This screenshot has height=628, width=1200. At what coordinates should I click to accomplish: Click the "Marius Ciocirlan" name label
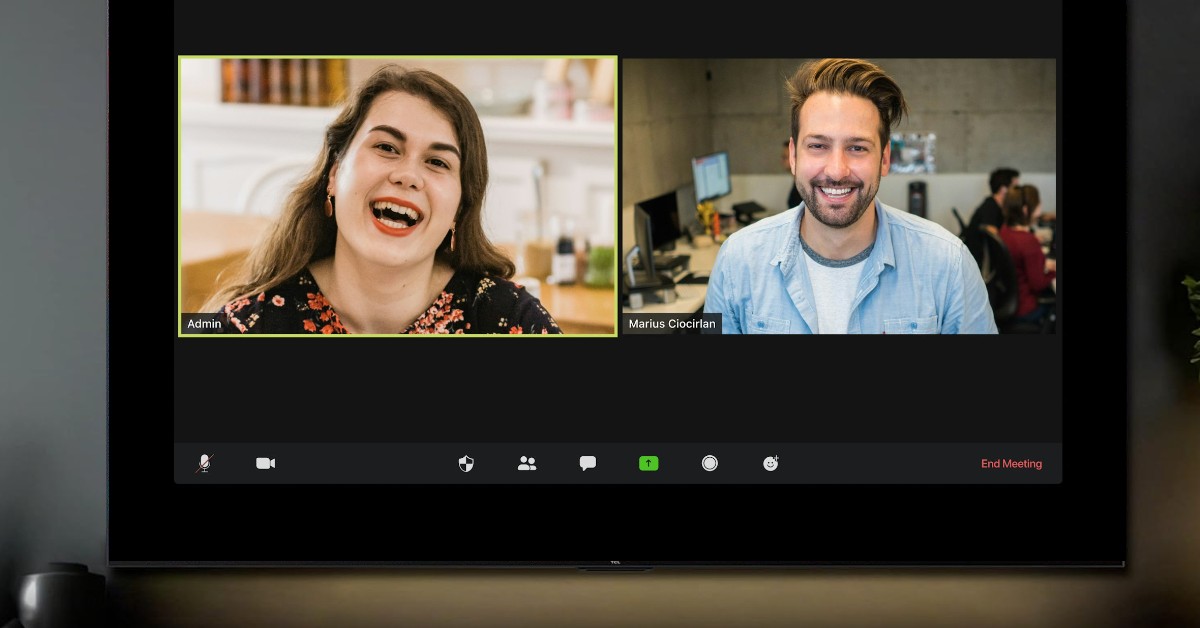coord(672,324)
